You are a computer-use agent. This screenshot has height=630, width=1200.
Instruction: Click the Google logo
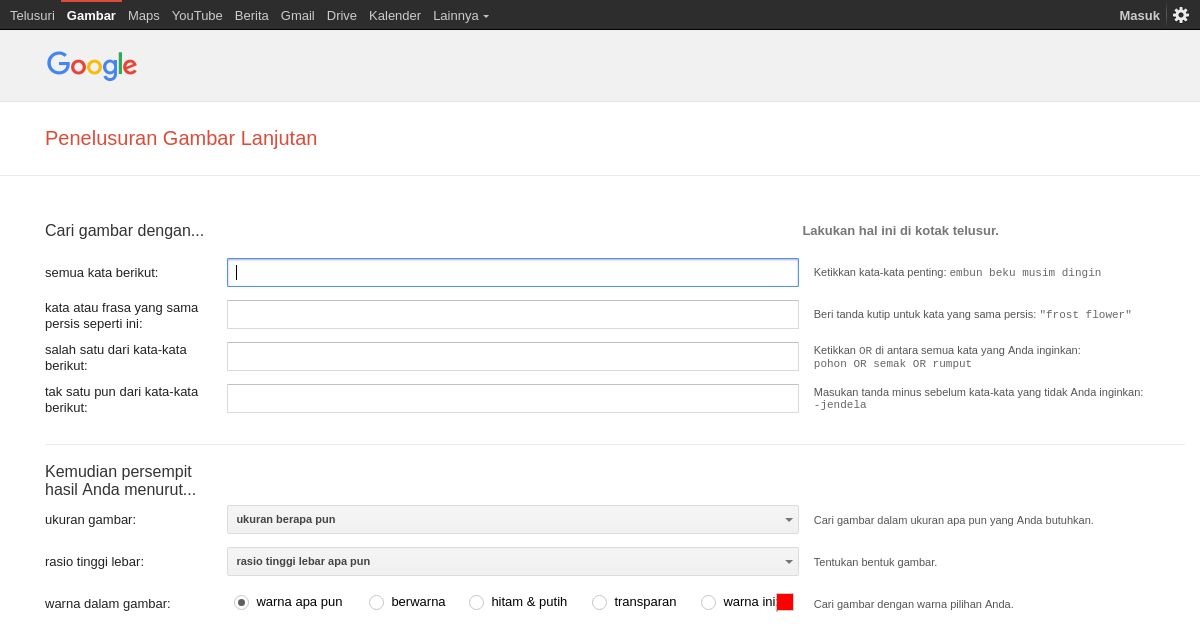pos(92,66)
